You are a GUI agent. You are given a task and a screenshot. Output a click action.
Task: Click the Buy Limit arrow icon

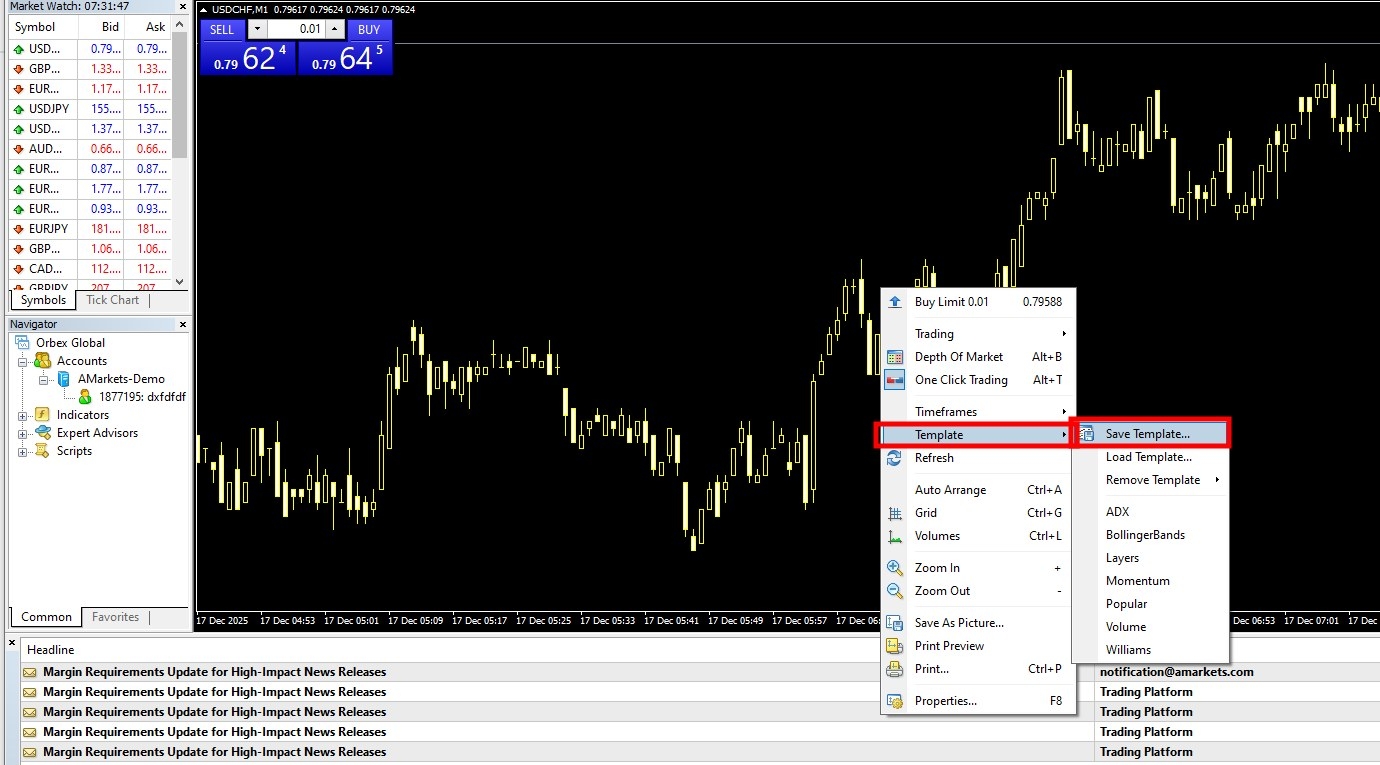pos(895,302)
